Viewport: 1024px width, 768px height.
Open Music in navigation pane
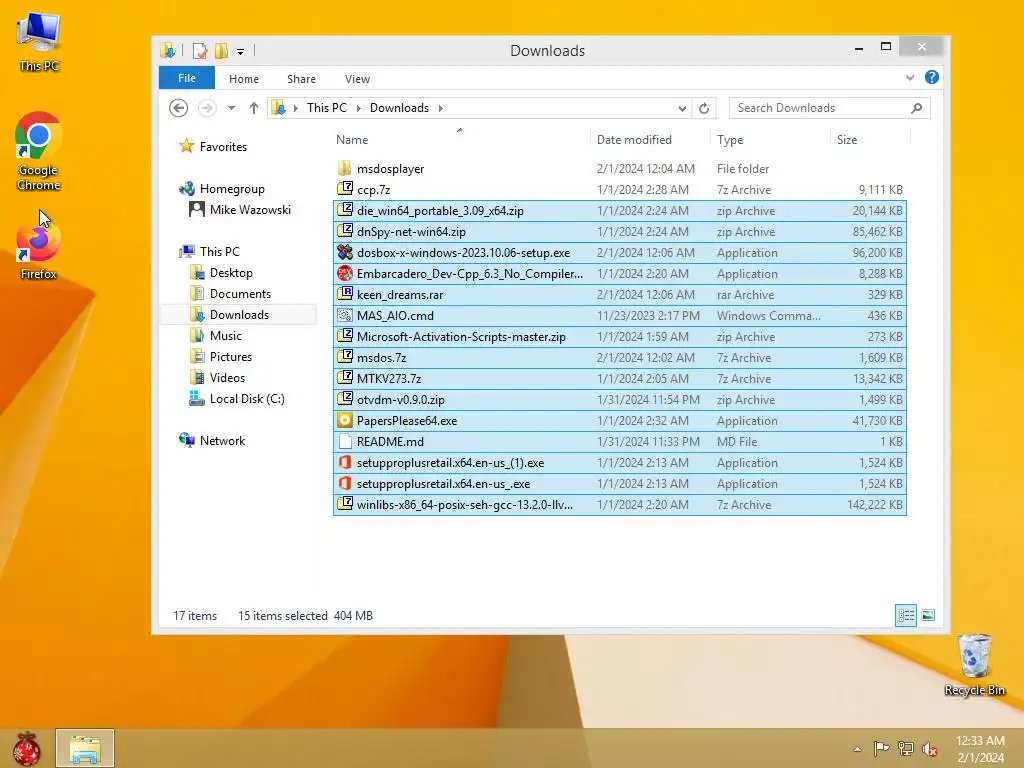[226, 336]
